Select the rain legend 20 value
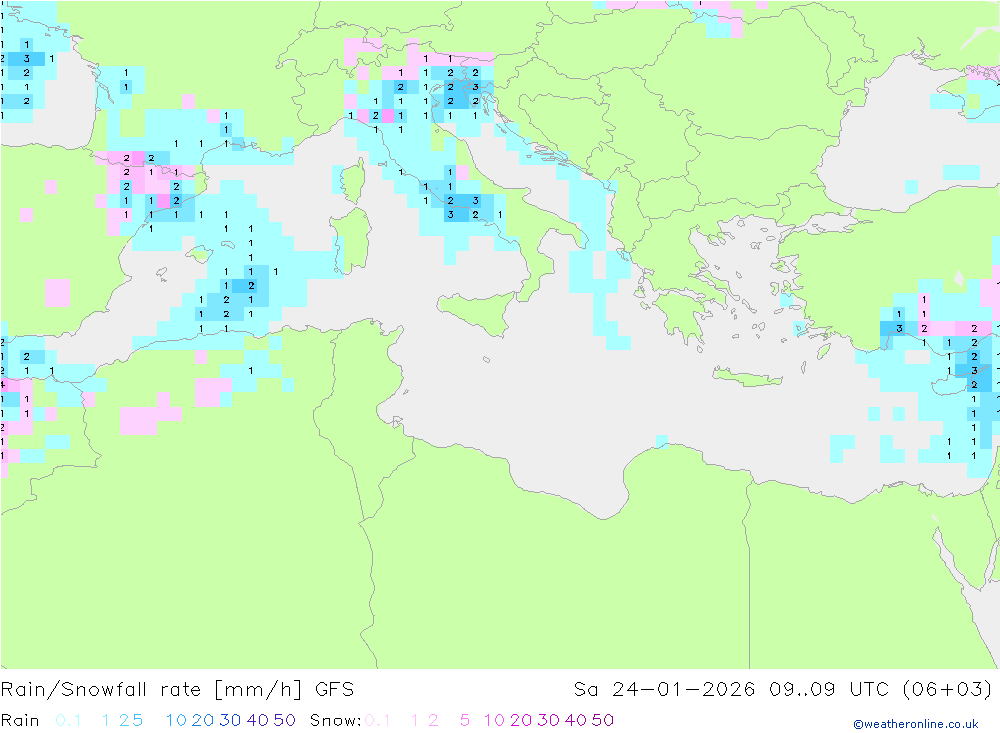The height and width of the screenshot is (733, 1000). click(203, 720)
